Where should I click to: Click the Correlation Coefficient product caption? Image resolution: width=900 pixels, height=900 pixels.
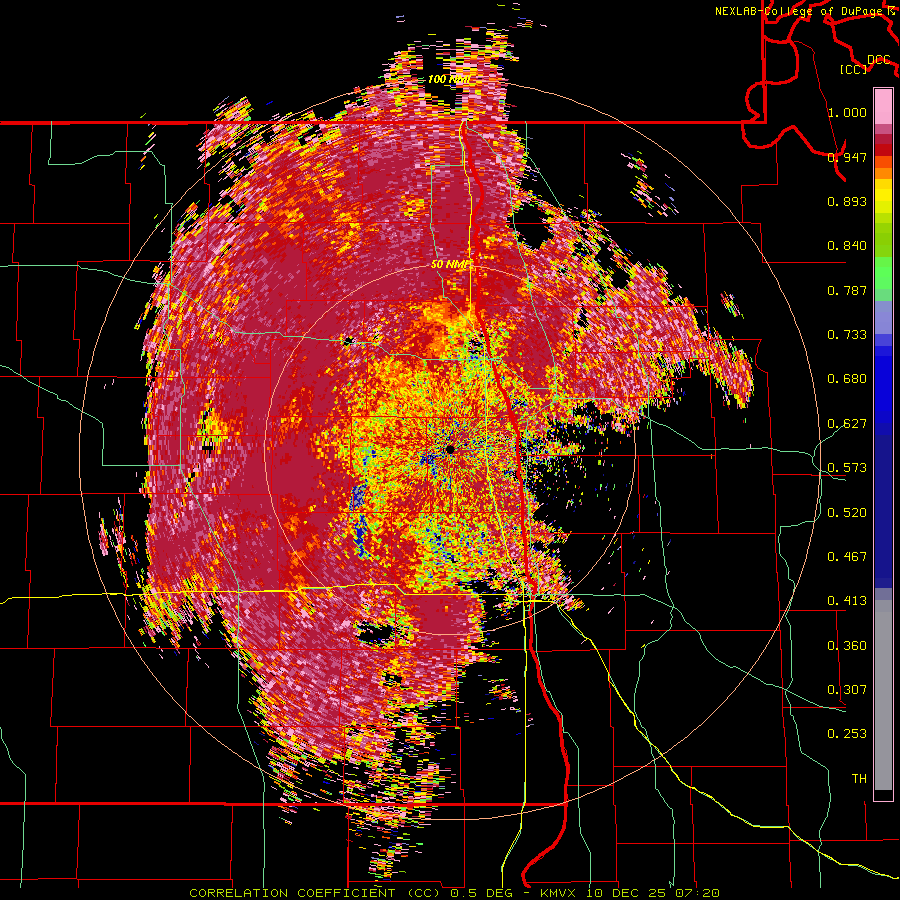(x=454, y=893)
